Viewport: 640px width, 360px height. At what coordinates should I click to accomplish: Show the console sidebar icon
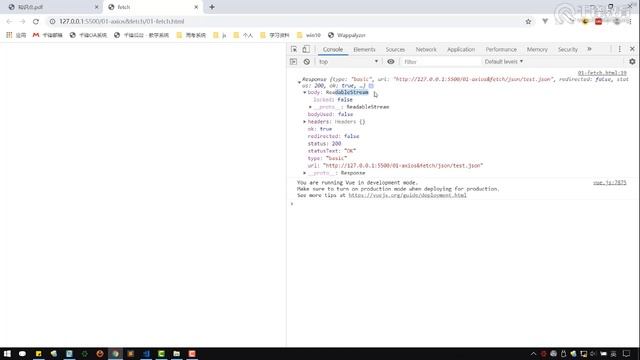click(x=293, y=62)
